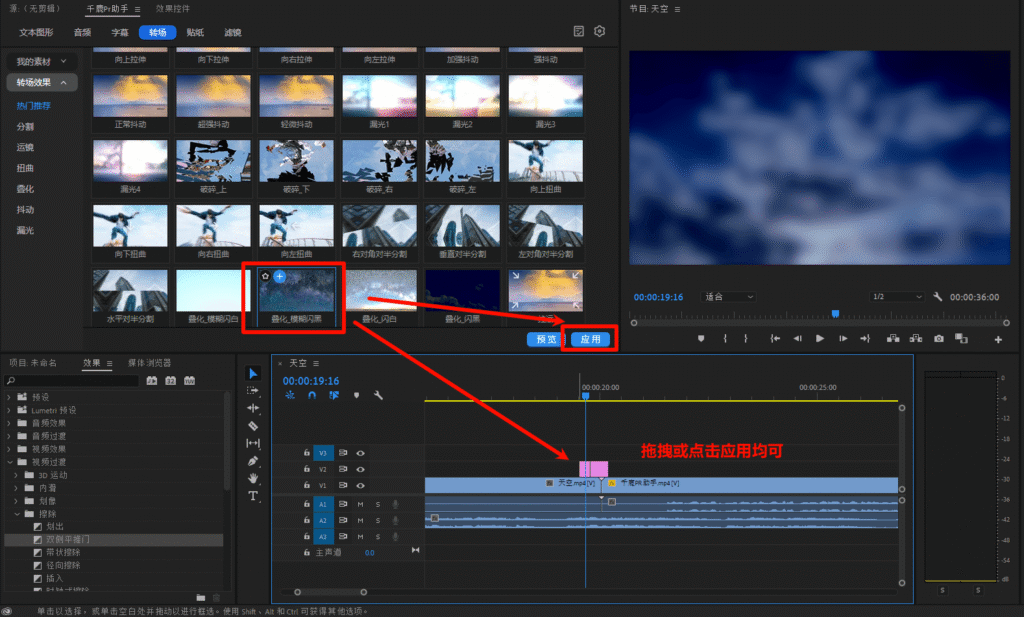Switch to the 贴纸 tab
Image resolution: width=1024 pixels, height=617 pixels.
point(195,33)
